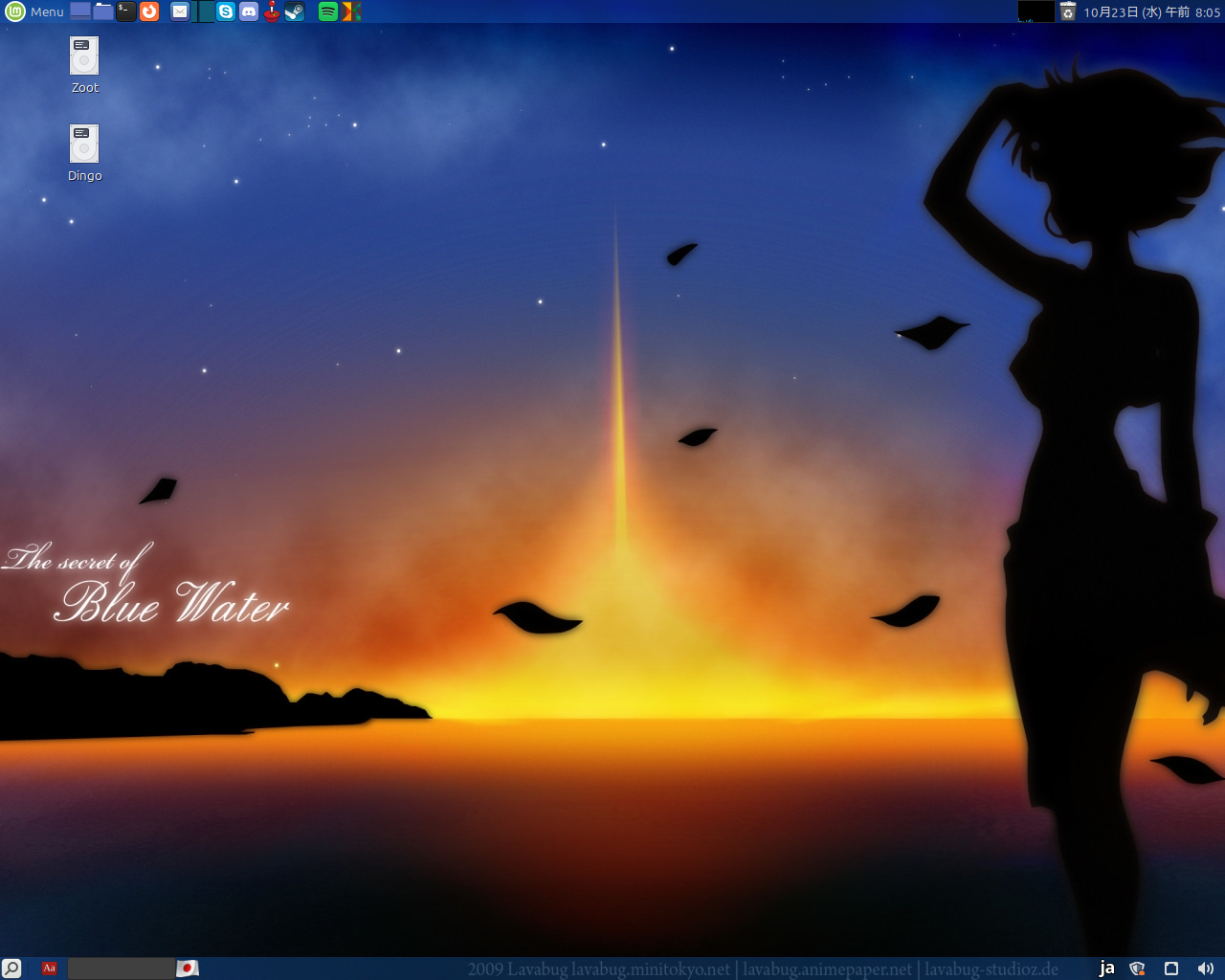Launch the terminal emulator
Viewport: 1225px width, 980px height.
(x=124, y=11)
